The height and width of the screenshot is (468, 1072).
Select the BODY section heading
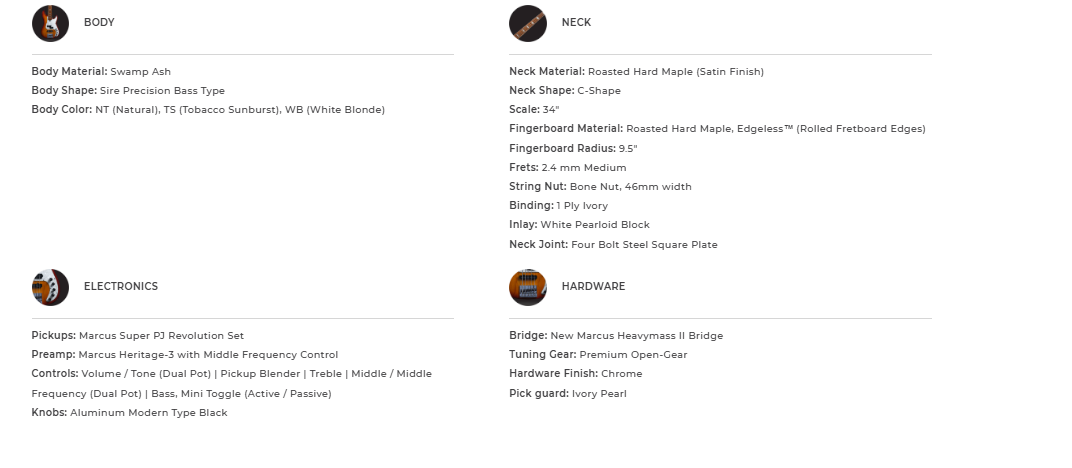(x=99, y=23)
